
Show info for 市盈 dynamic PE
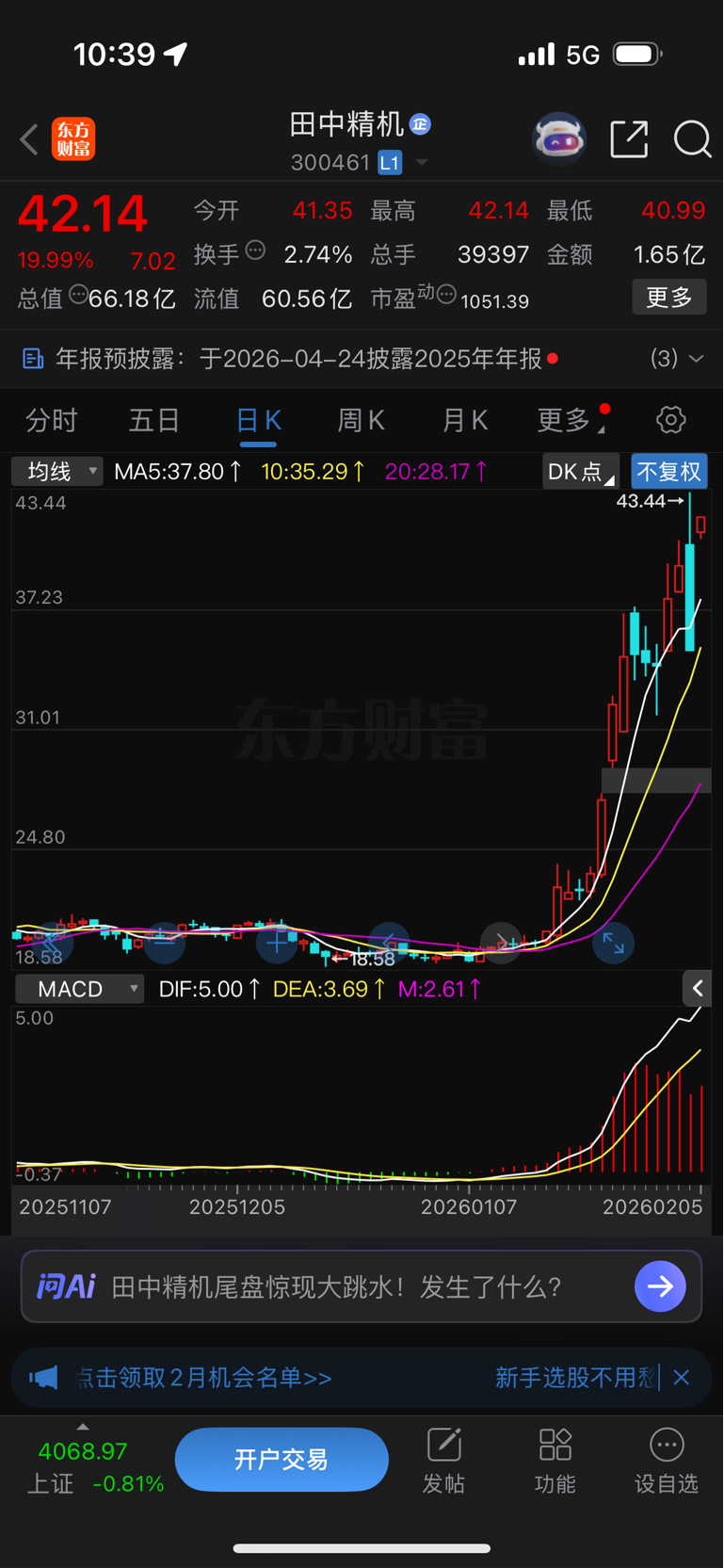pos(446,295)
